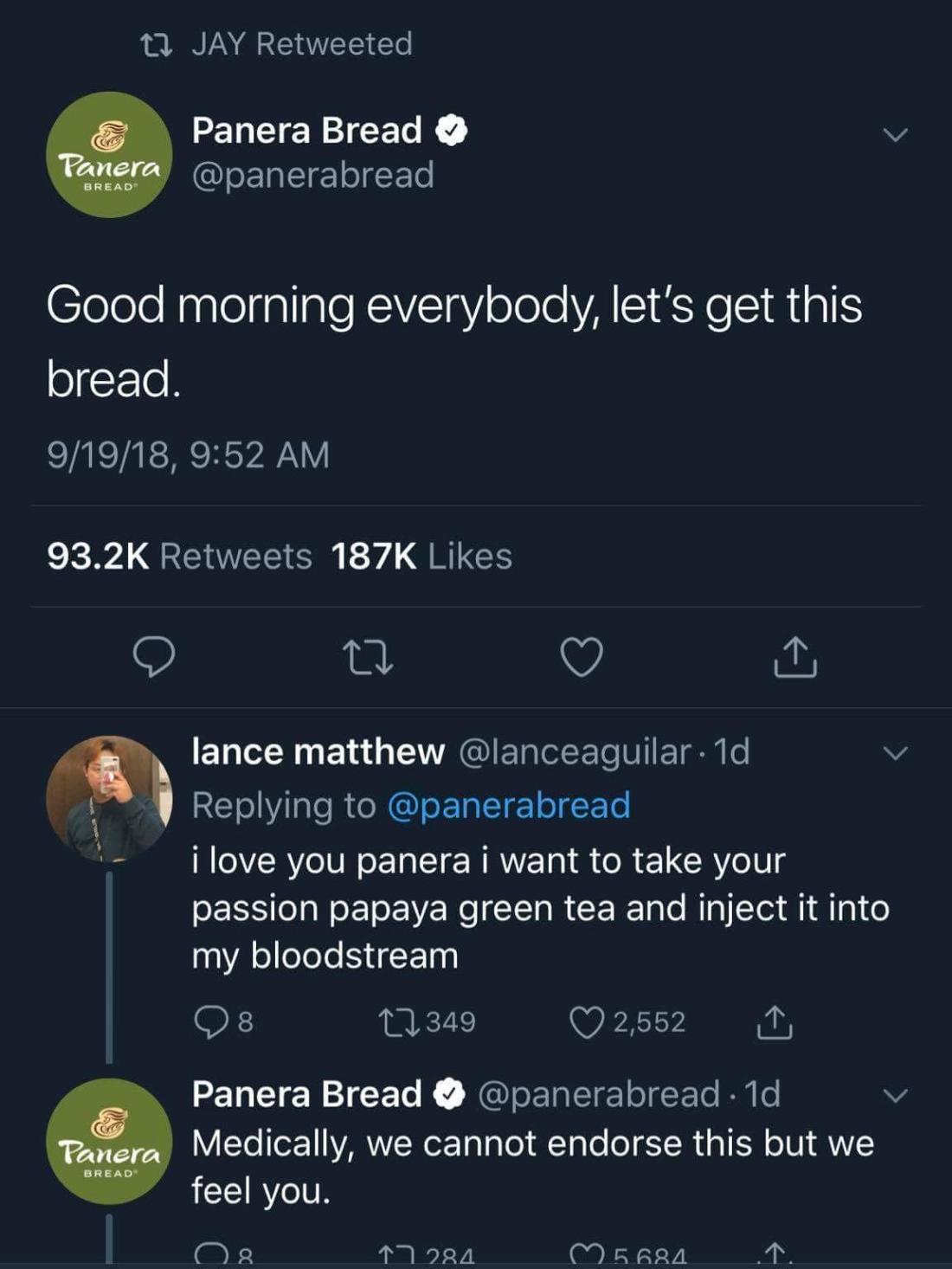Share lance matthew's reply tweet
The height and width of the screenshot is (1269, 952).
[775, 1022]
